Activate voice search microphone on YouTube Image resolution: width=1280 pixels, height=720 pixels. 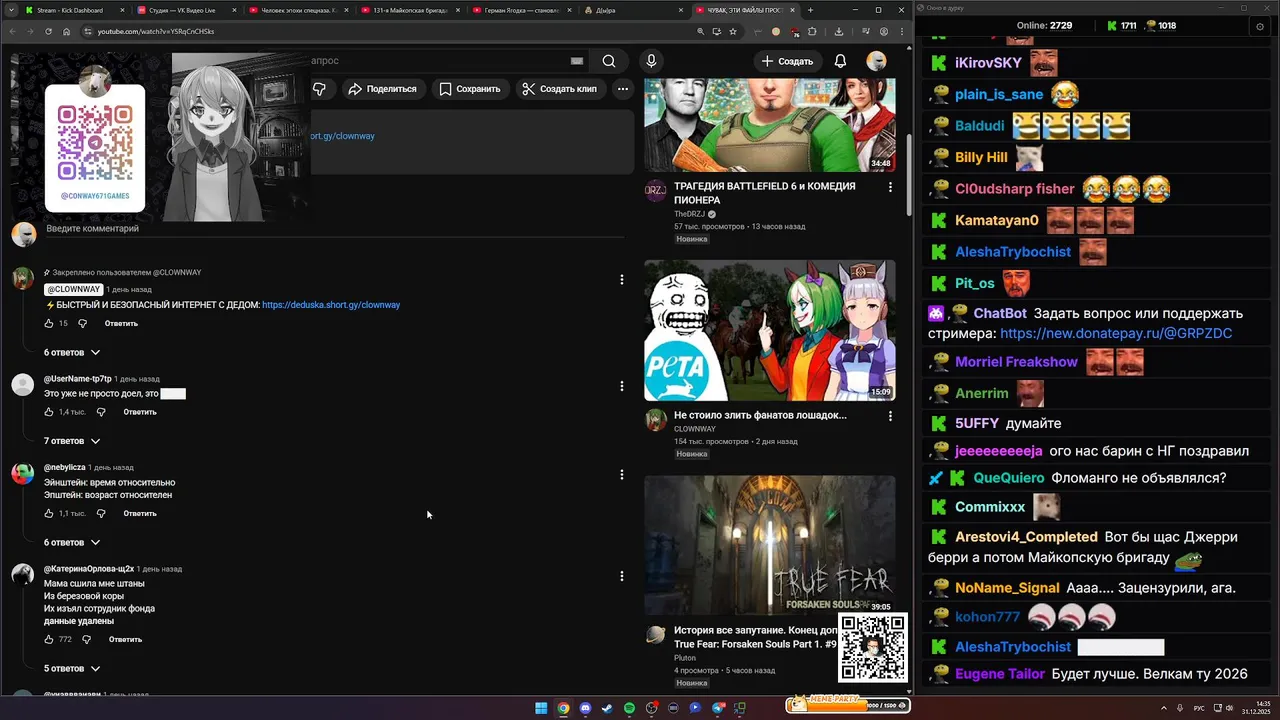point(651,61)
